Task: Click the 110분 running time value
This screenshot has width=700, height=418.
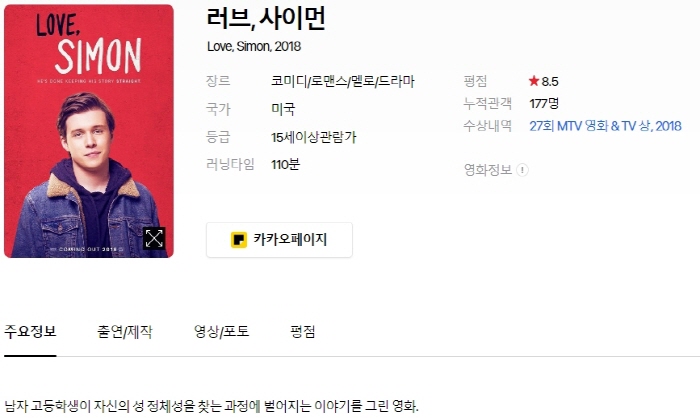Action: pos(285,164)
